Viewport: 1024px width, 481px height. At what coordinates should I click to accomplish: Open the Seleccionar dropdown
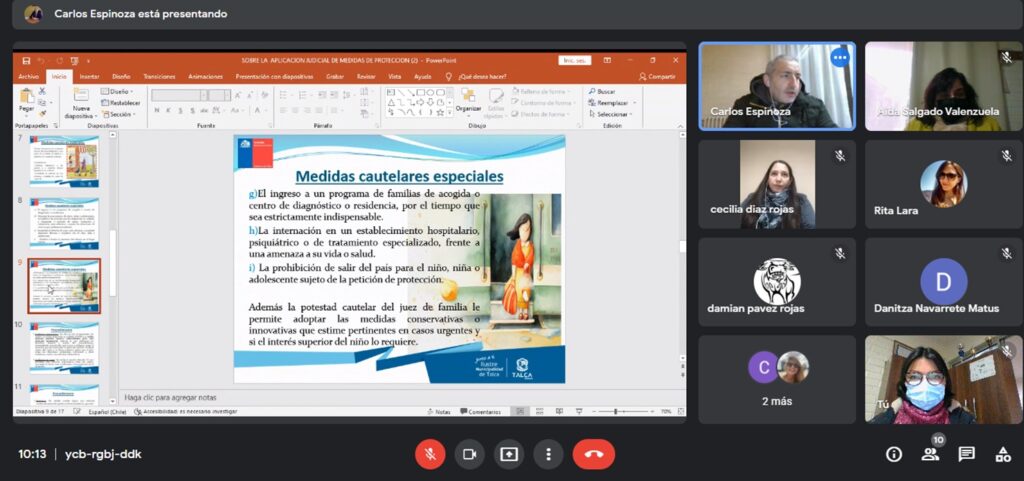[612, 114]
